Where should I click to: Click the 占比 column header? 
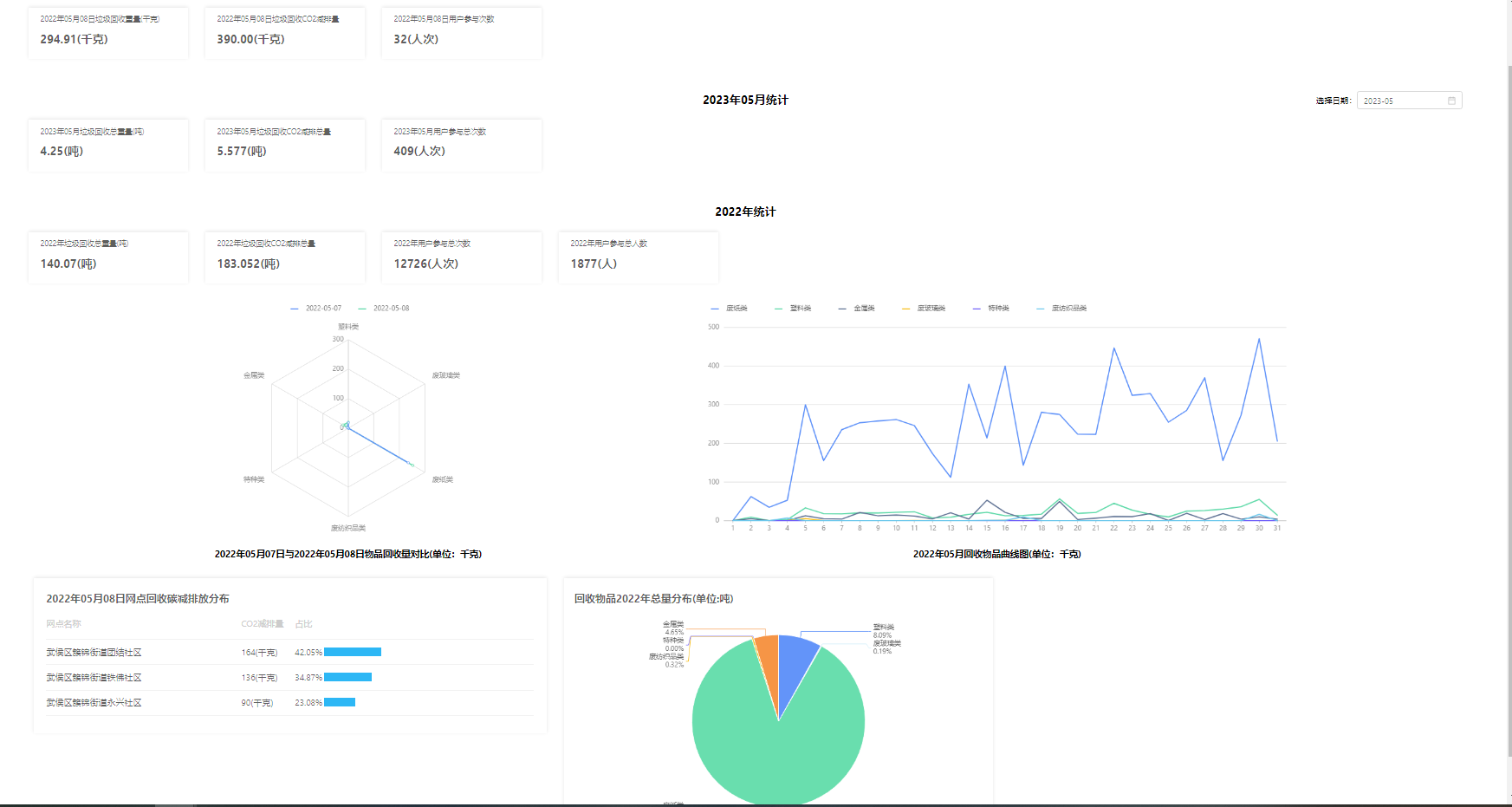303,624
